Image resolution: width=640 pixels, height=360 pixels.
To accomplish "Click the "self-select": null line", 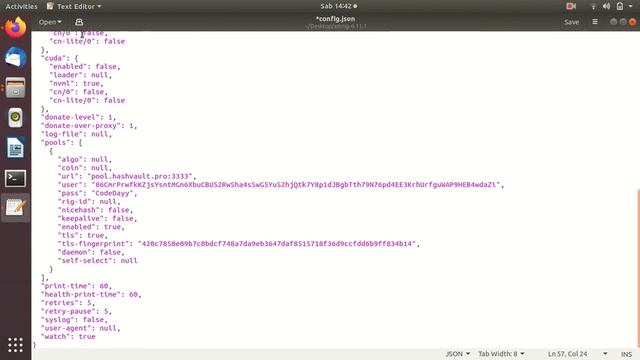I will [98, 260].
